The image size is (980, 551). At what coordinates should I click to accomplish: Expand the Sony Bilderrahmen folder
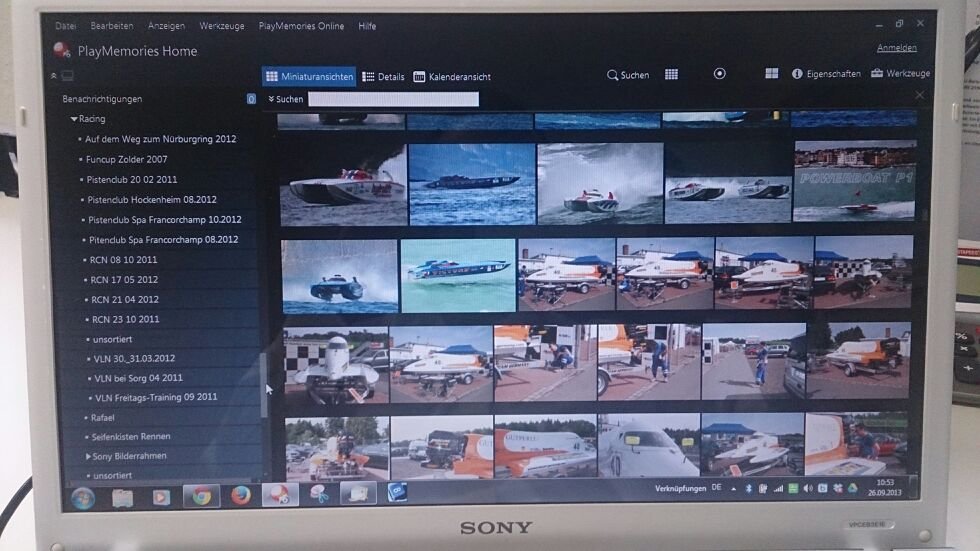tap(88, 456)
